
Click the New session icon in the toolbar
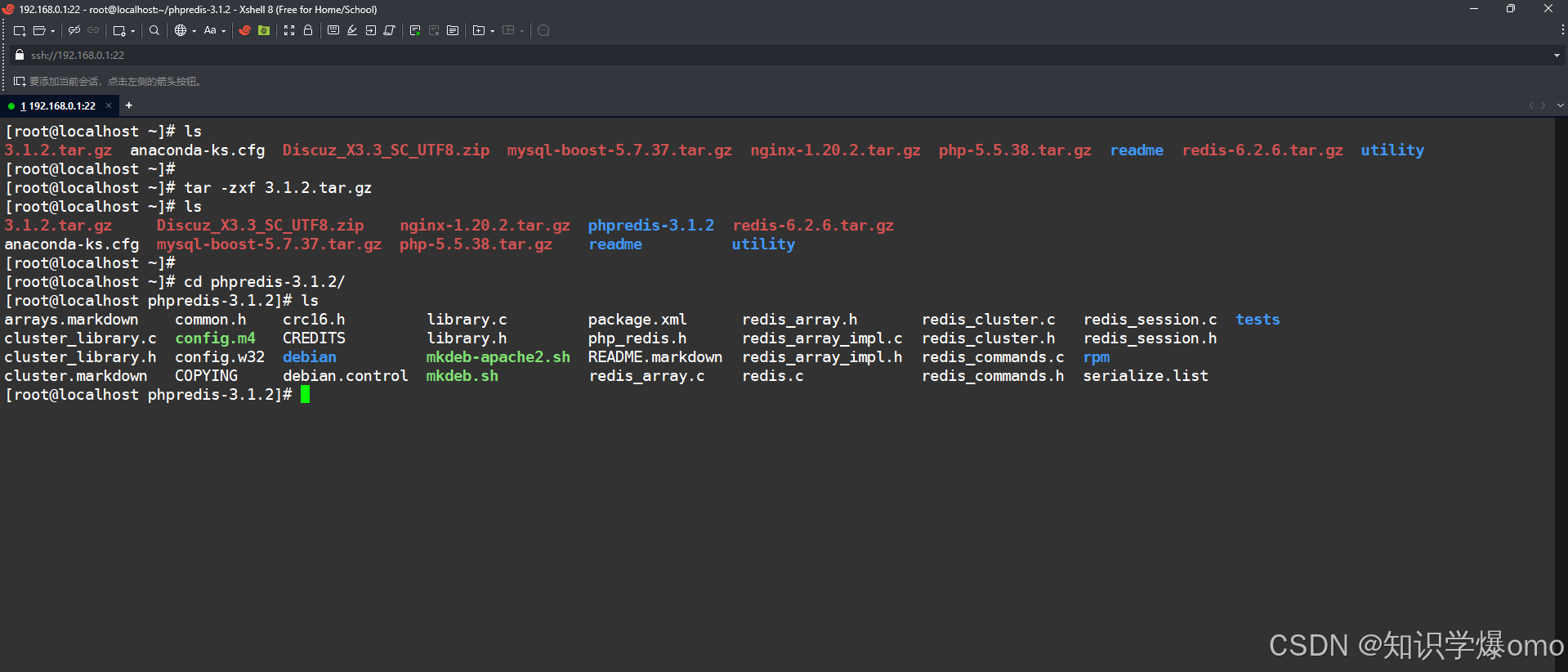[20, 30]
